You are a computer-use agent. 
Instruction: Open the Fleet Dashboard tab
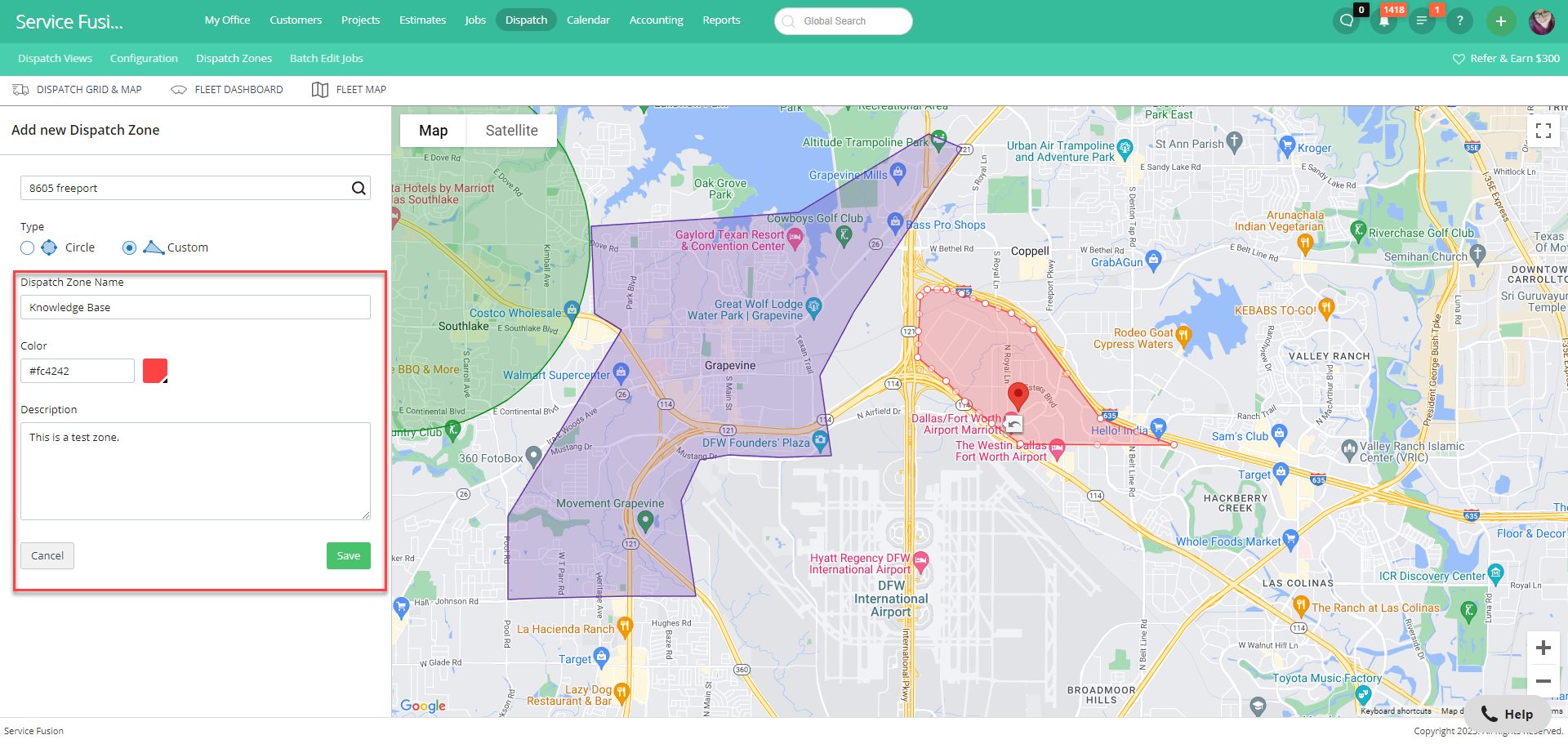[x=227, y=90]
